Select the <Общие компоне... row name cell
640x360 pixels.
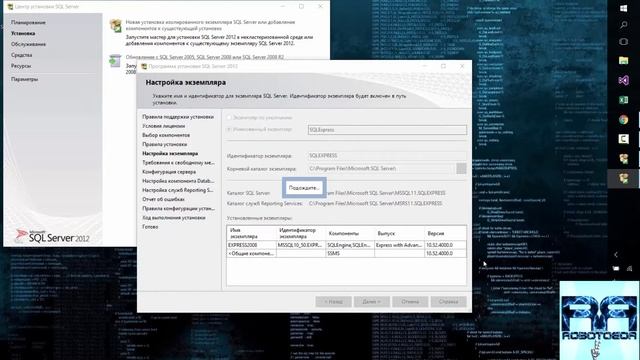coord(251,253)
